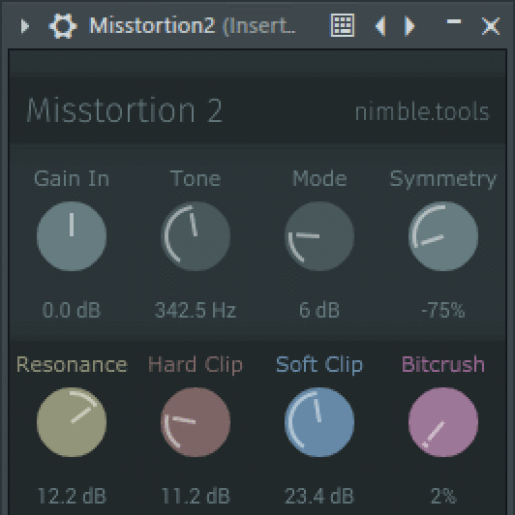This screenshot has height=515, width=515.
Task: Open the preset grid browser icon
Action: click(x=342, y=25)
